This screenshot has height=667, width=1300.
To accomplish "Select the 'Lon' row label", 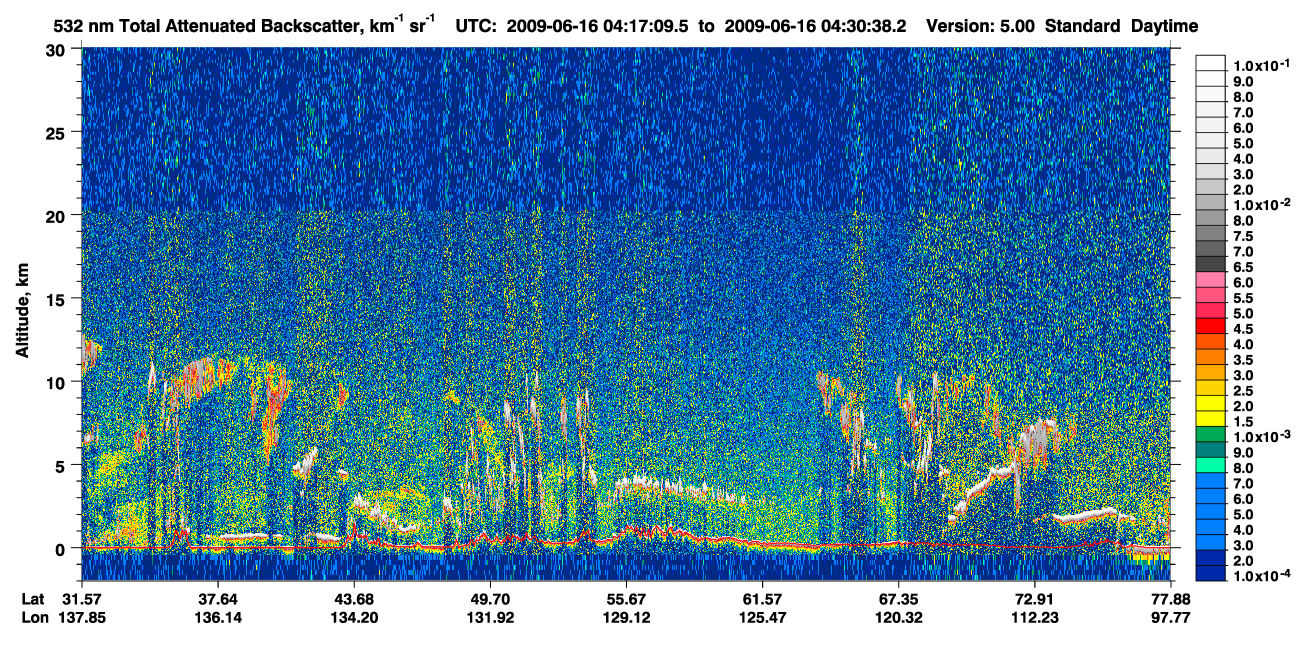I will click(x=33, y=617).
